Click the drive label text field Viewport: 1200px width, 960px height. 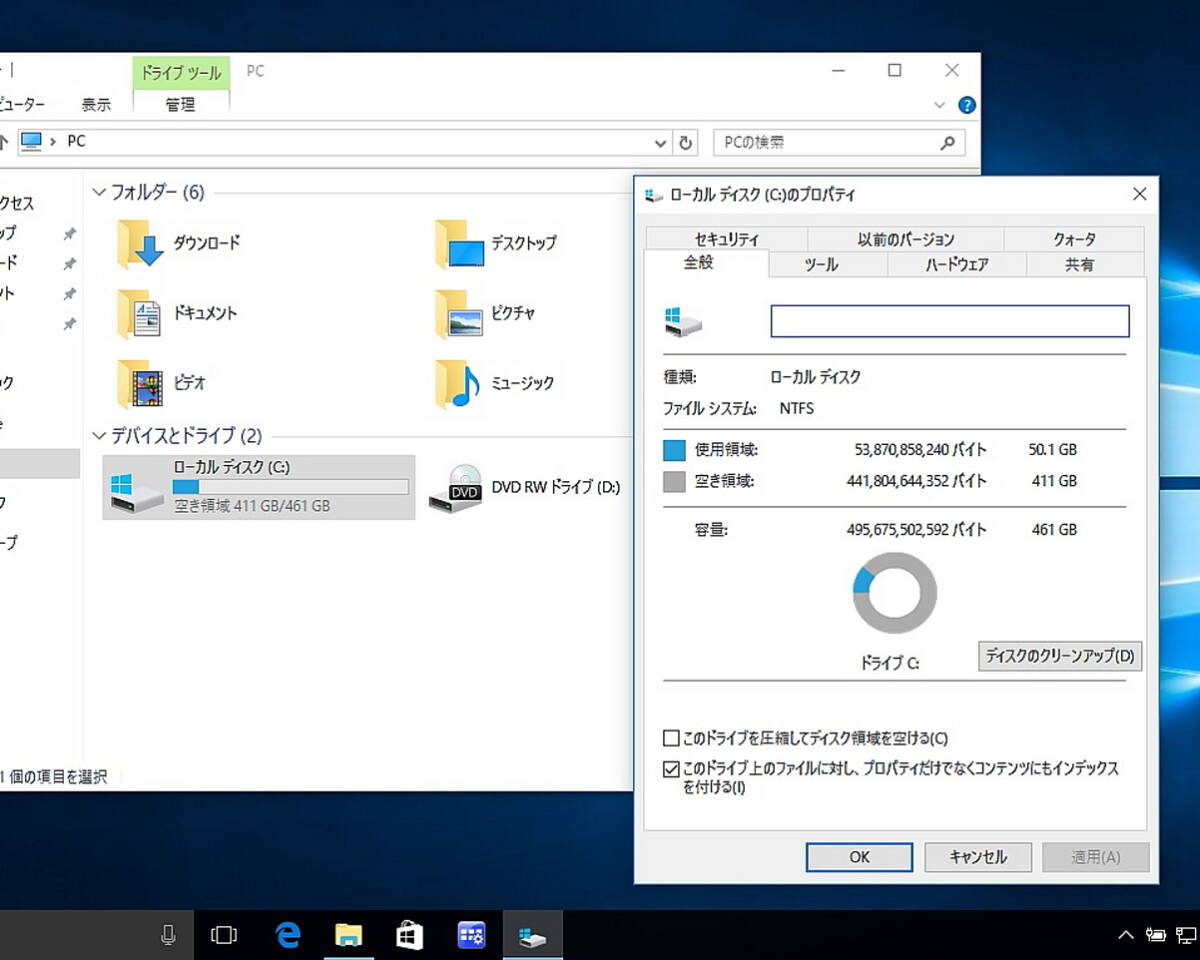click(x=949, y=321)
